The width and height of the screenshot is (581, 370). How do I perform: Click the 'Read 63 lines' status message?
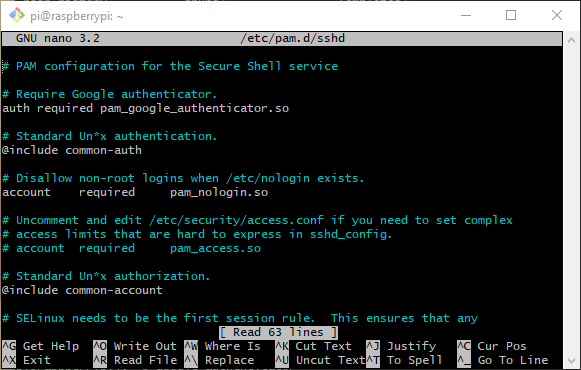278,332
